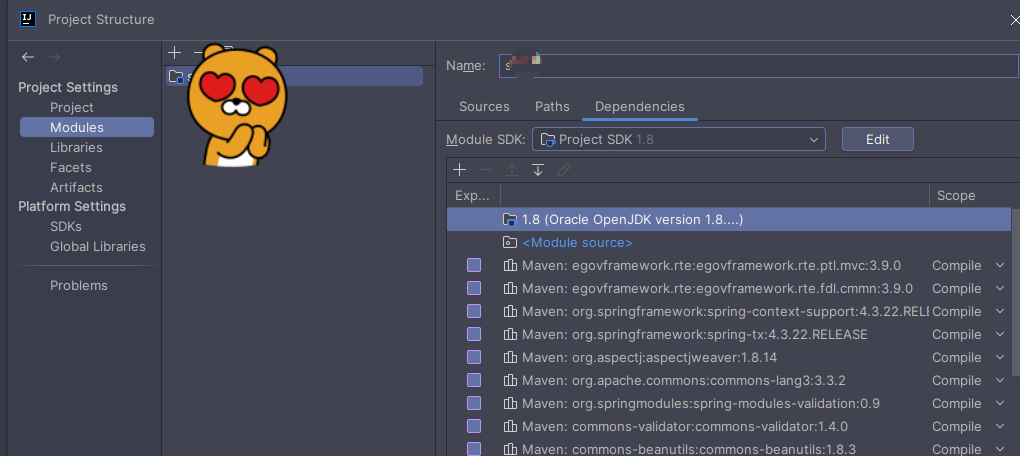Open SDKs under Platform Settings
This screenshot has width=1020, height=456.
[66, 227]
